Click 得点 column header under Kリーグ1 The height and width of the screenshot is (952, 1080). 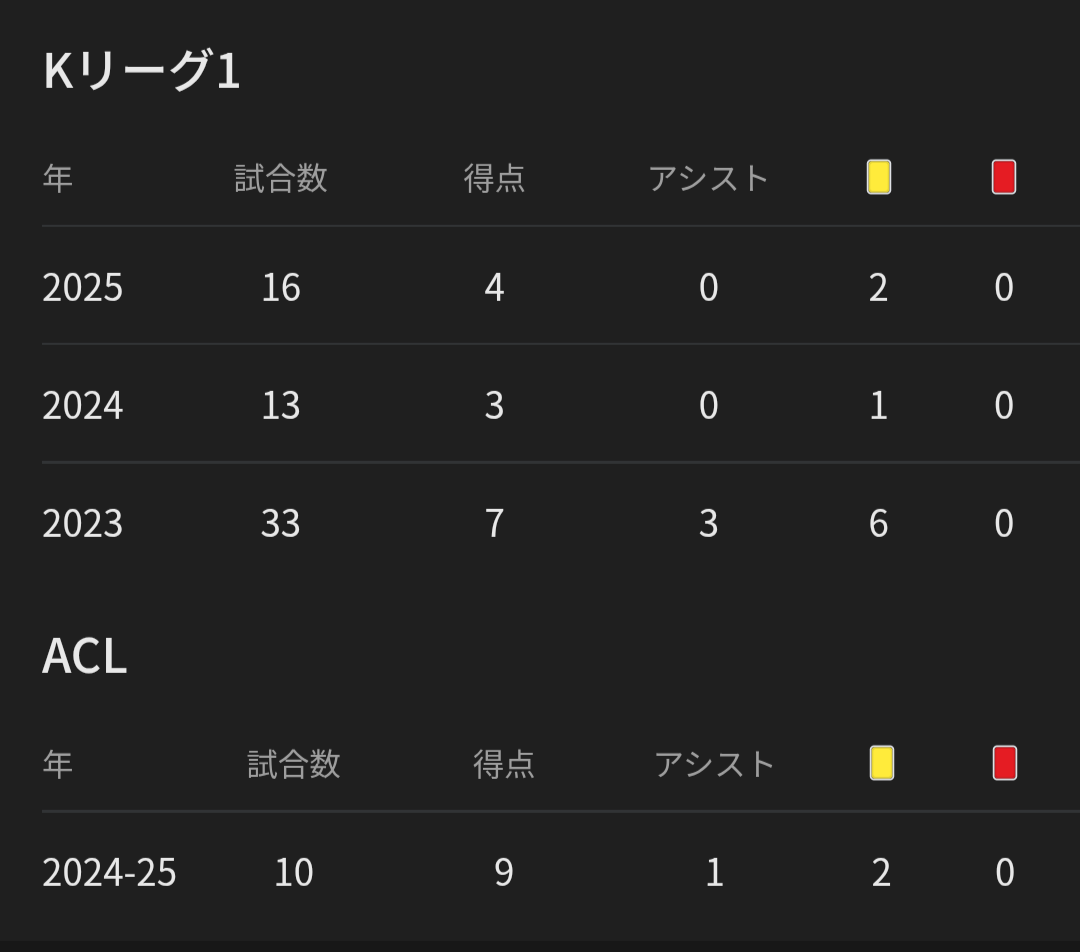pyautogui.click(x=494, y=179)
